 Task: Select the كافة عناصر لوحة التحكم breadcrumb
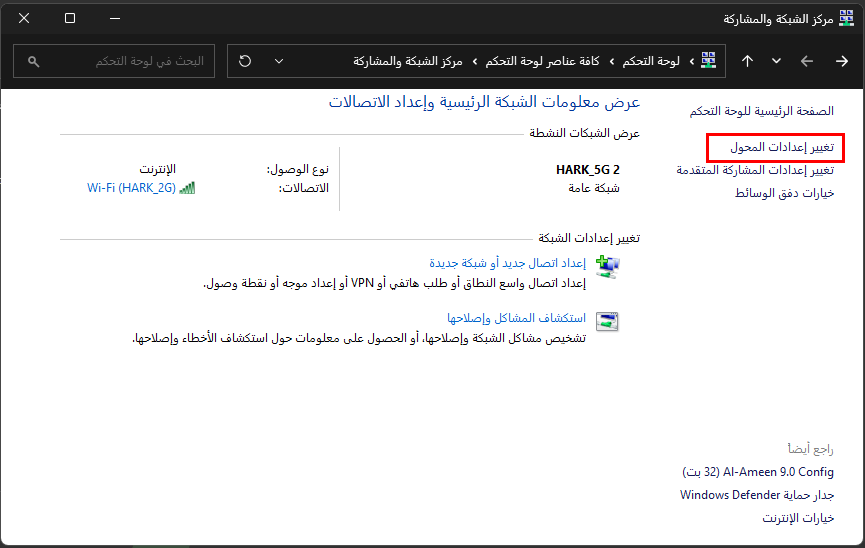[x=542, y=61]
